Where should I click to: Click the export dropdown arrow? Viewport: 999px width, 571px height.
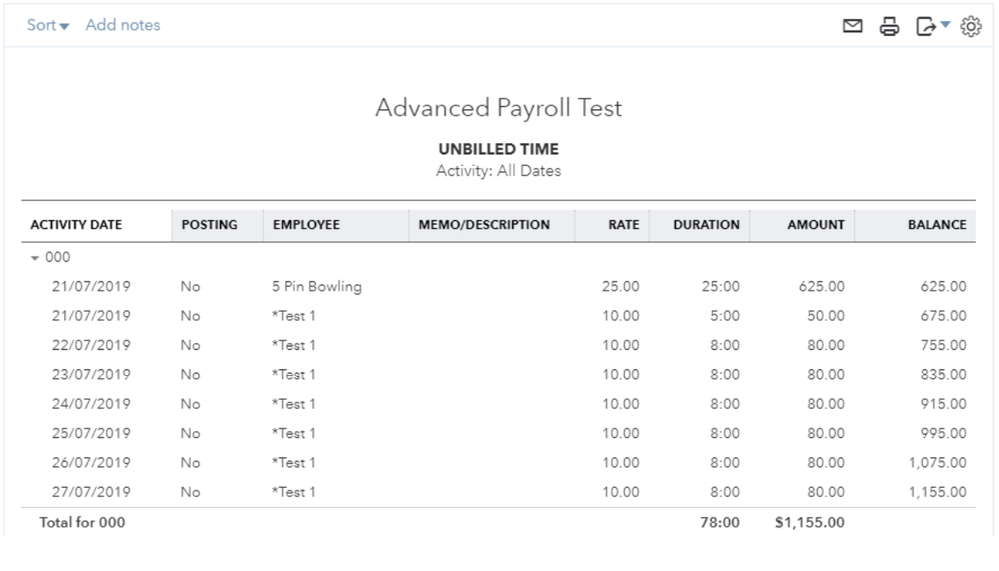pyautogui.click(x=946, y=25)
